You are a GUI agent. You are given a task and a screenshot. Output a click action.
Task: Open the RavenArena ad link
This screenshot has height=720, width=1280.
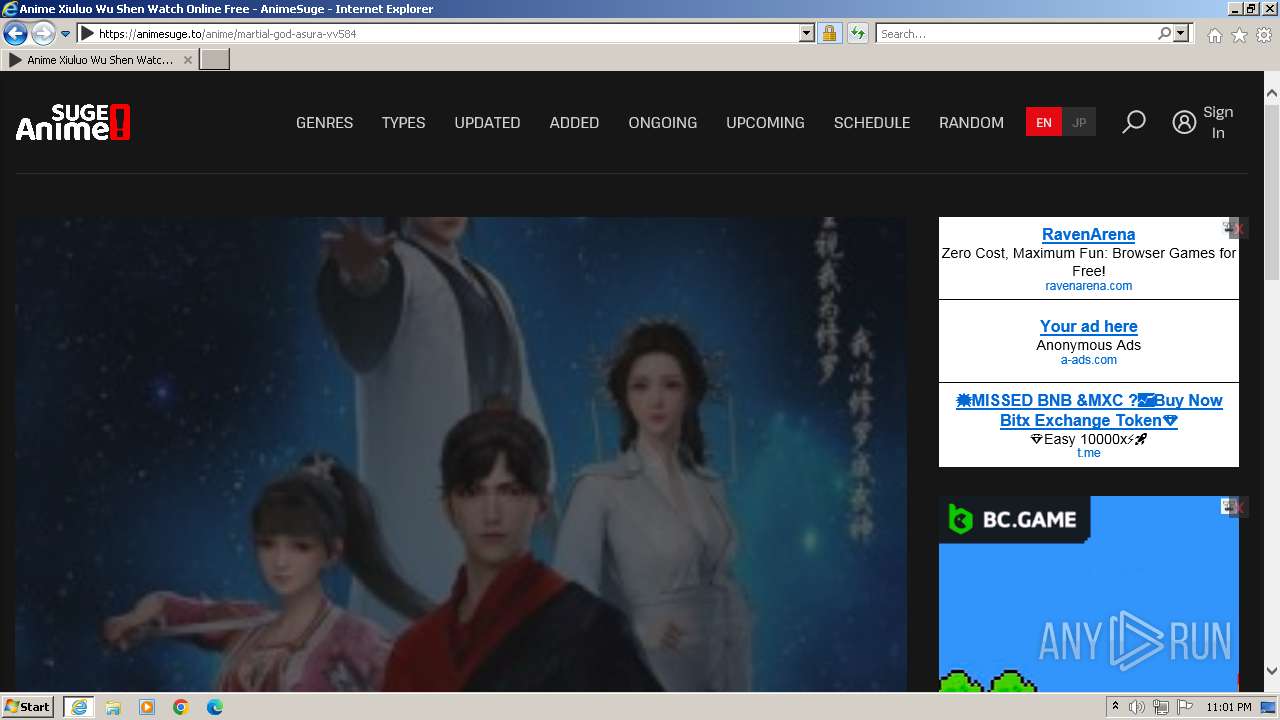pos(1088,234)
